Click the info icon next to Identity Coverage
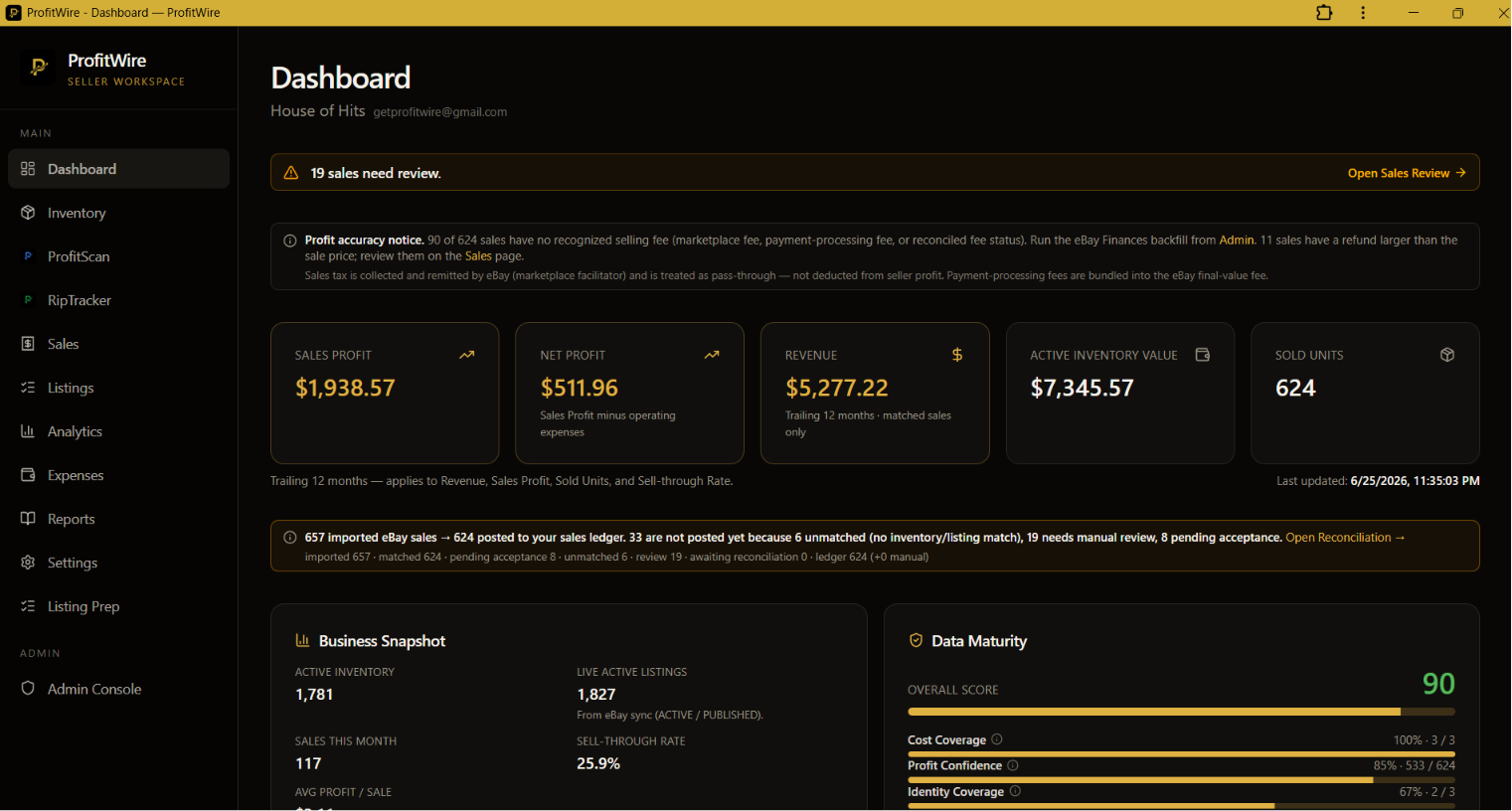 pos(1015,791)
